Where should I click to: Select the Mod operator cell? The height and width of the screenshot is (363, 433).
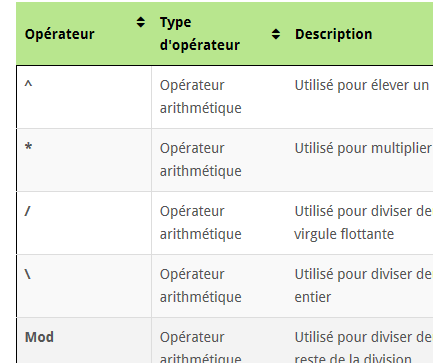84,340
